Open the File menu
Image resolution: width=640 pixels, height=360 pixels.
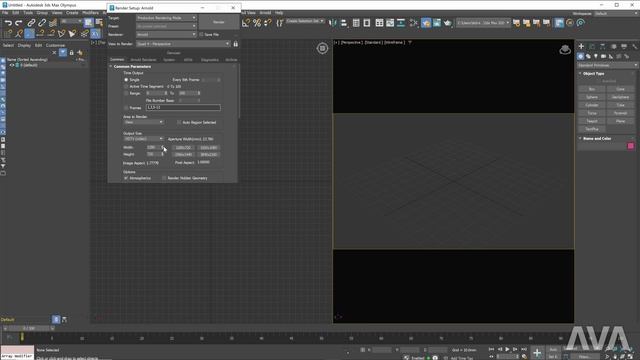pyautogui.click(x=5, y=13)
